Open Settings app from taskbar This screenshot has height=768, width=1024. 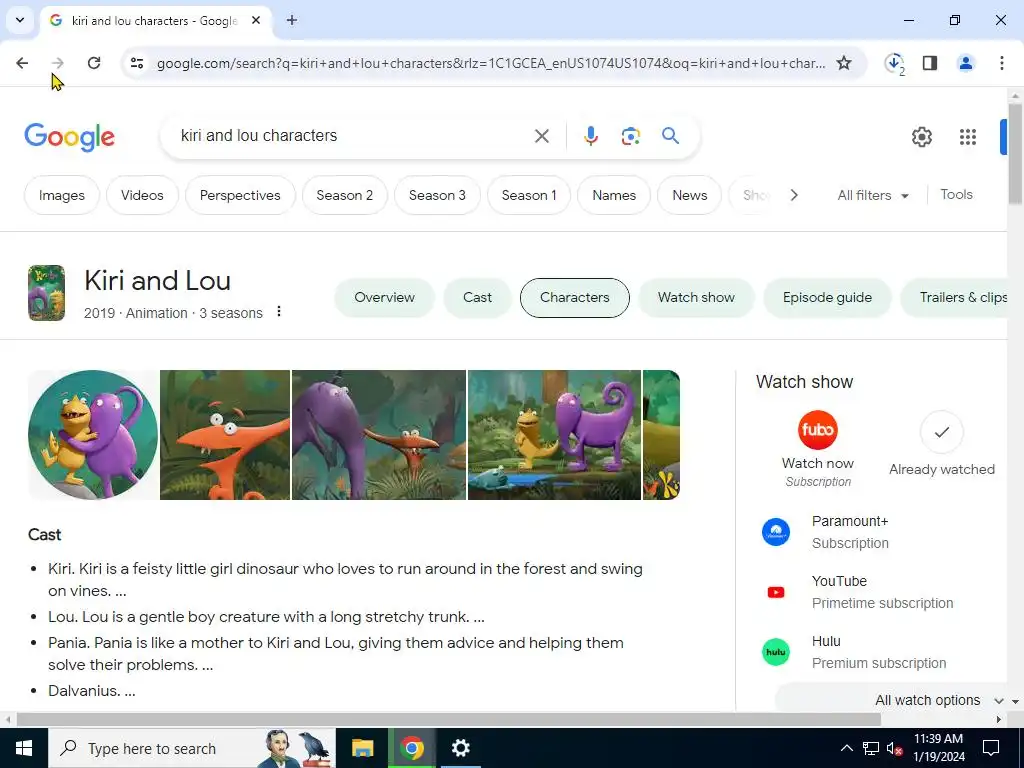460,748
